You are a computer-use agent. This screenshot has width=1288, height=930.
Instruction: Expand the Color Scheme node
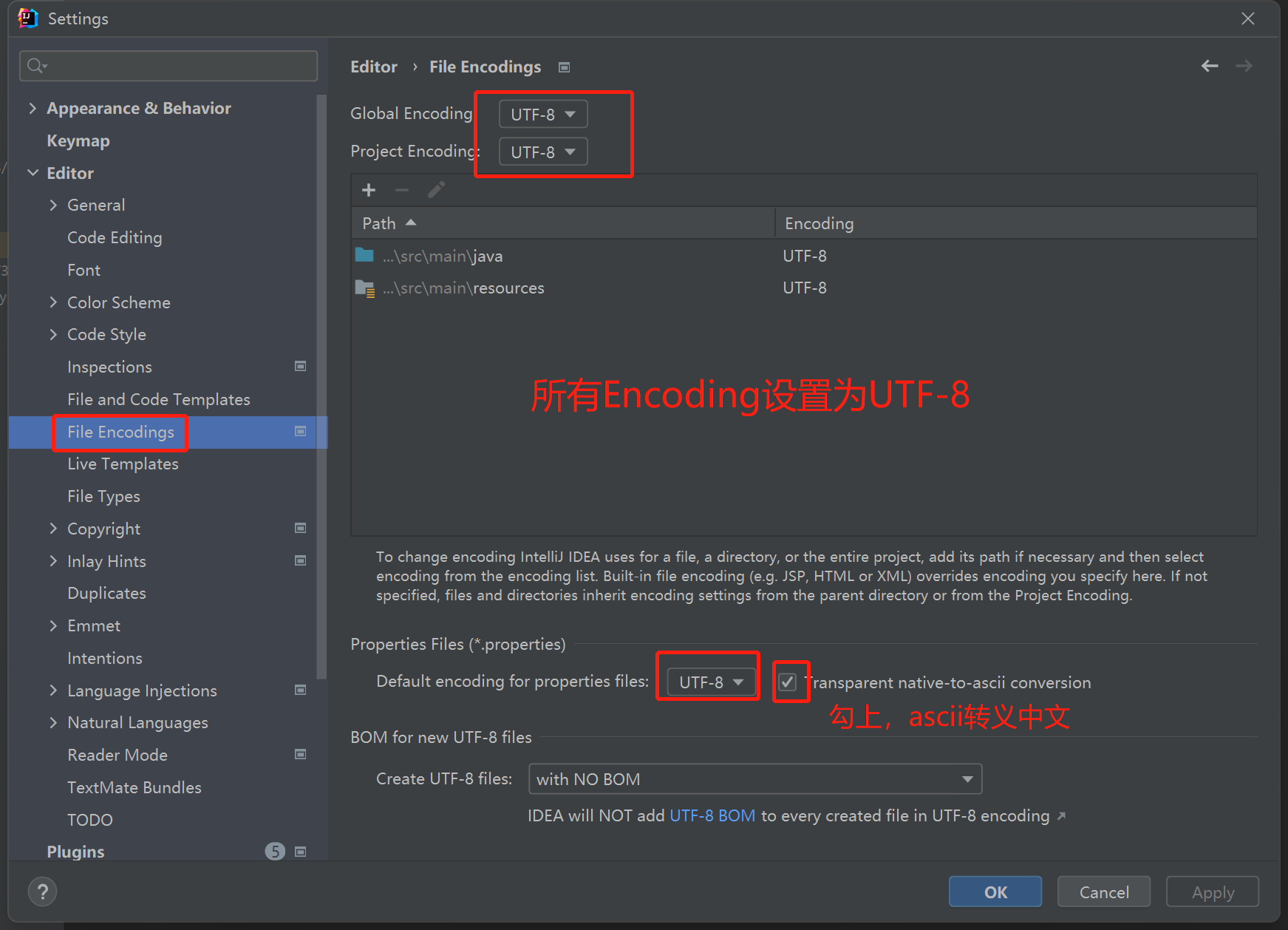pos(53,302)
